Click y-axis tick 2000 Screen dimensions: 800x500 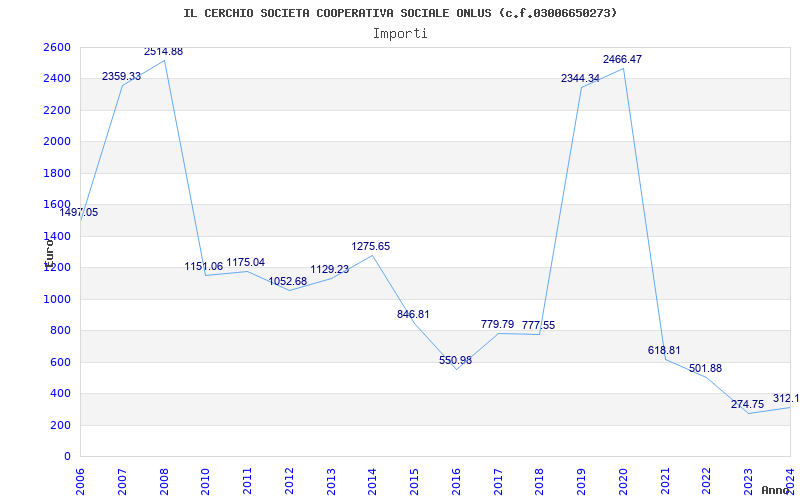[x=55, y=142]
